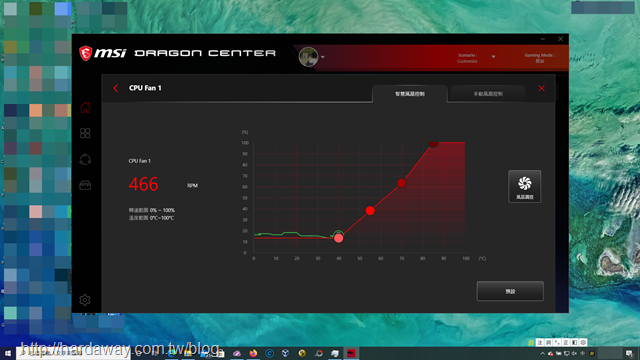Expand the Scenario Customize dropdown arrow
This screenshot has width=640, height=360.
[x=493, y=57]
